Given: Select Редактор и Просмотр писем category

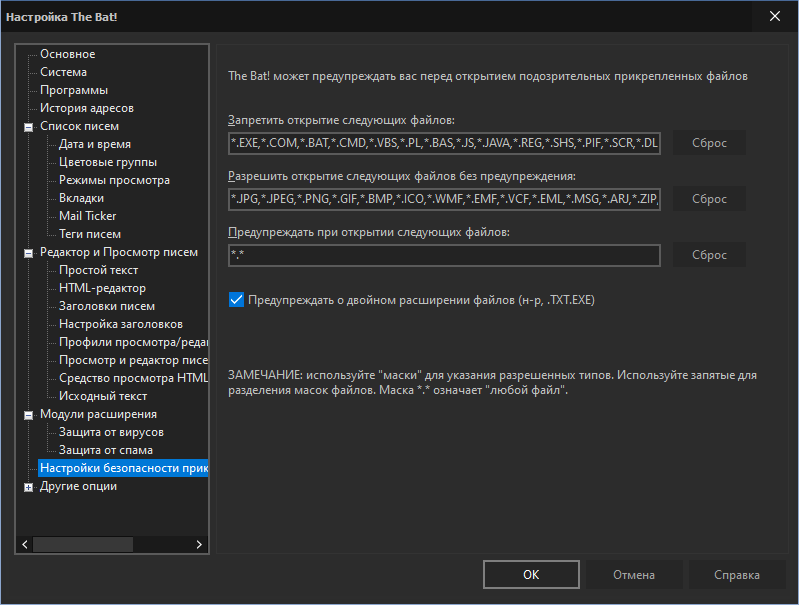Looking at the screenshot, I should 119,252.
